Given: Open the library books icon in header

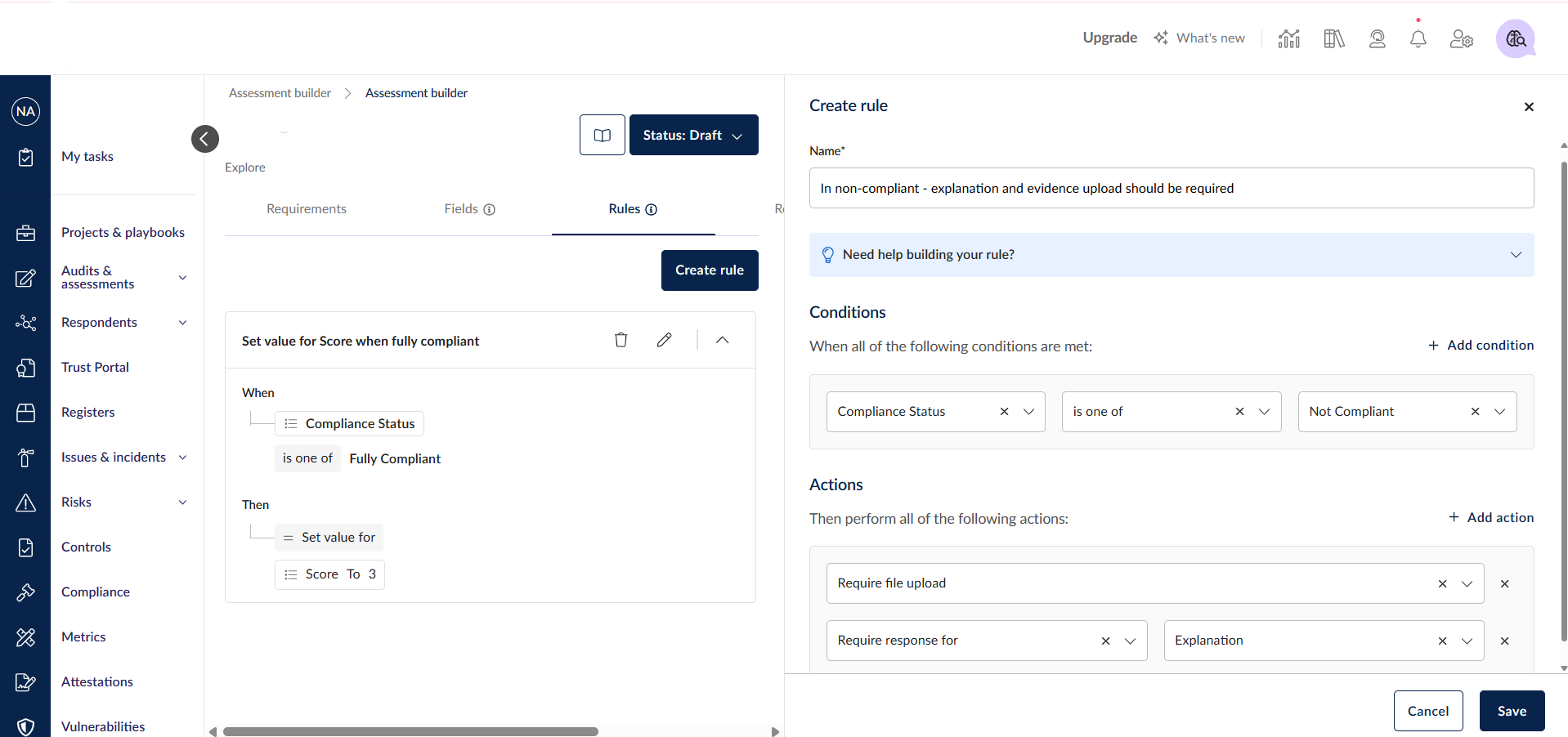Looking at the screenshot, I should point(1333,38).
